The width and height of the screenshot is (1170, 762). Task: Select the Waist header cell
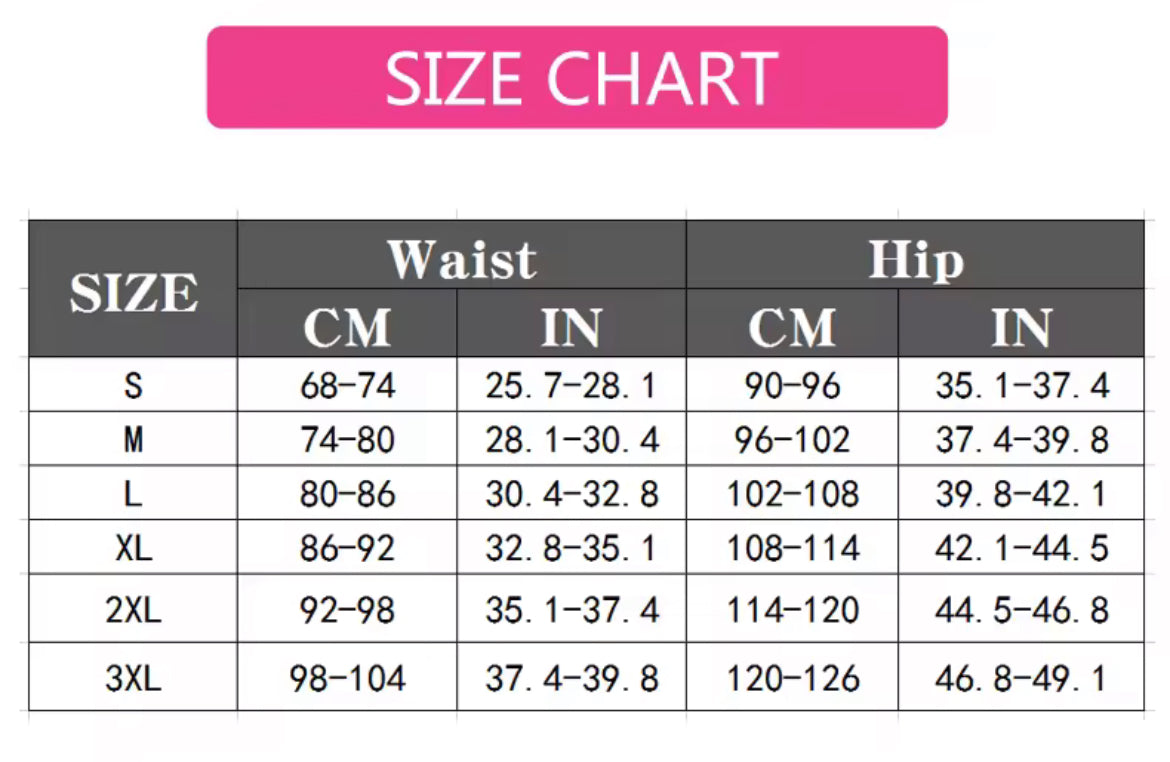462,258
